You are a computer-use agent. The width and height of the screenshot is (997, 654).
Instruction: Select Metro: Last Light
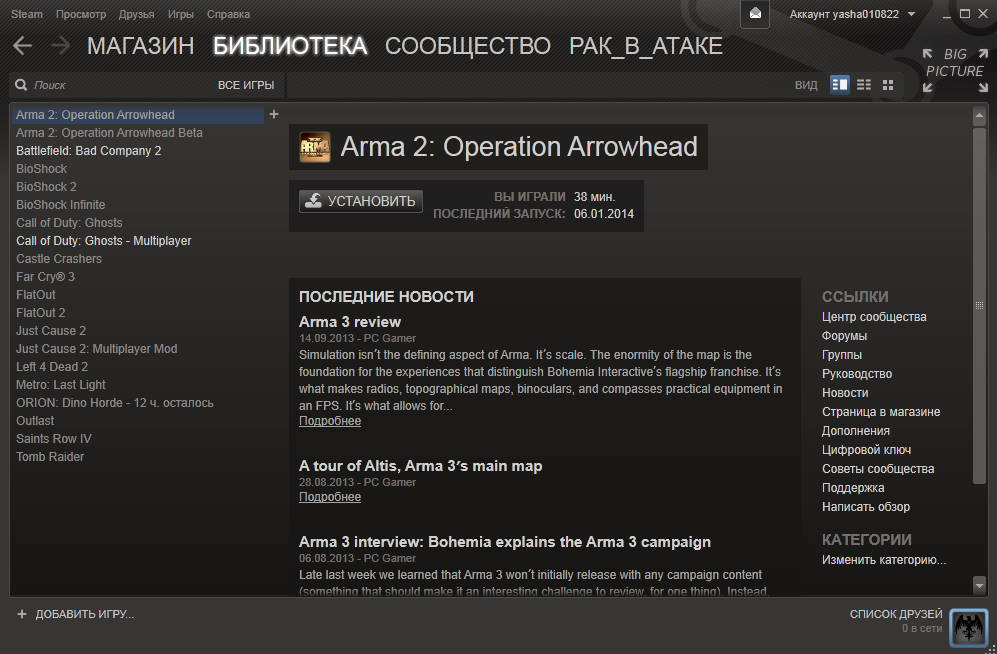click(x=61, y=385)
